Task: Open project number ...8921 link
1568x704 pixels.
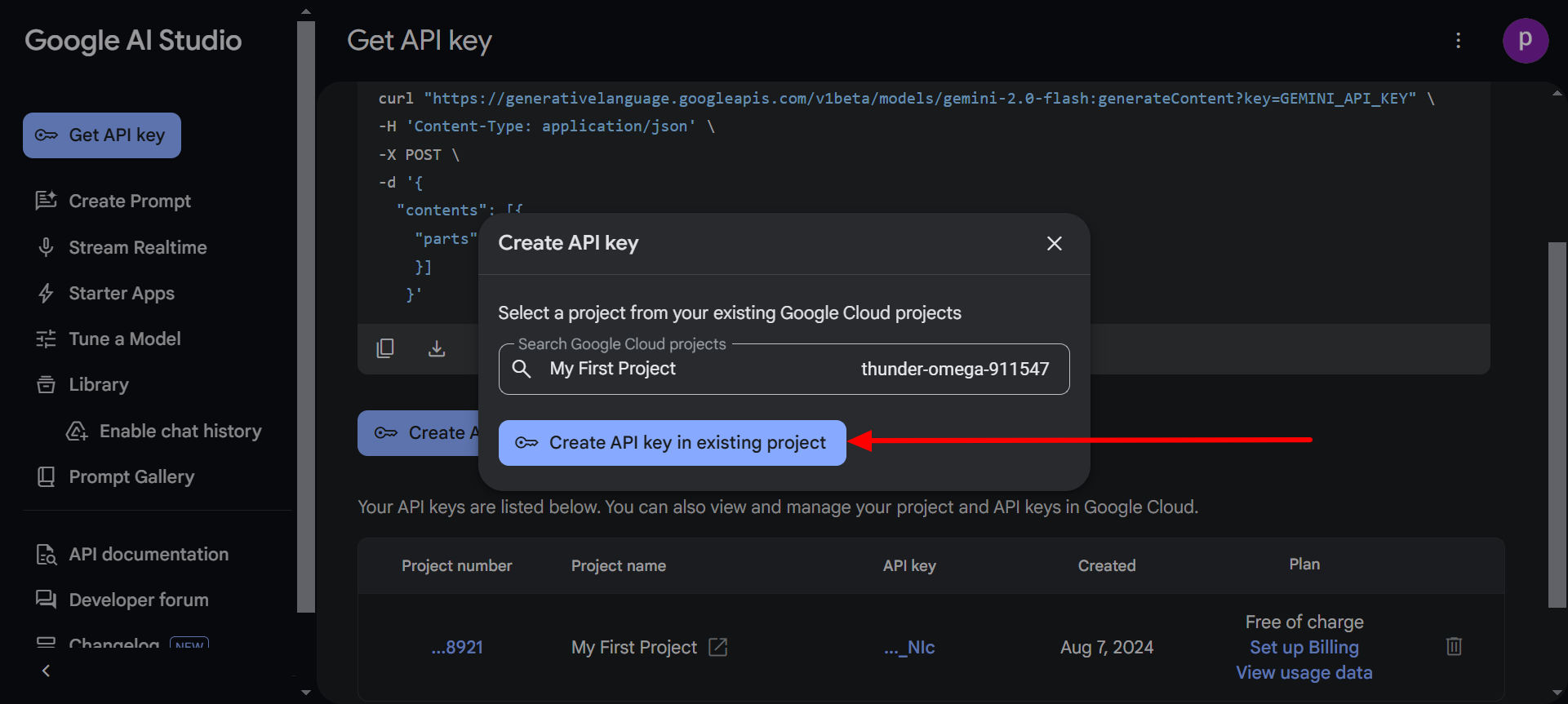Action: [457, 648]
